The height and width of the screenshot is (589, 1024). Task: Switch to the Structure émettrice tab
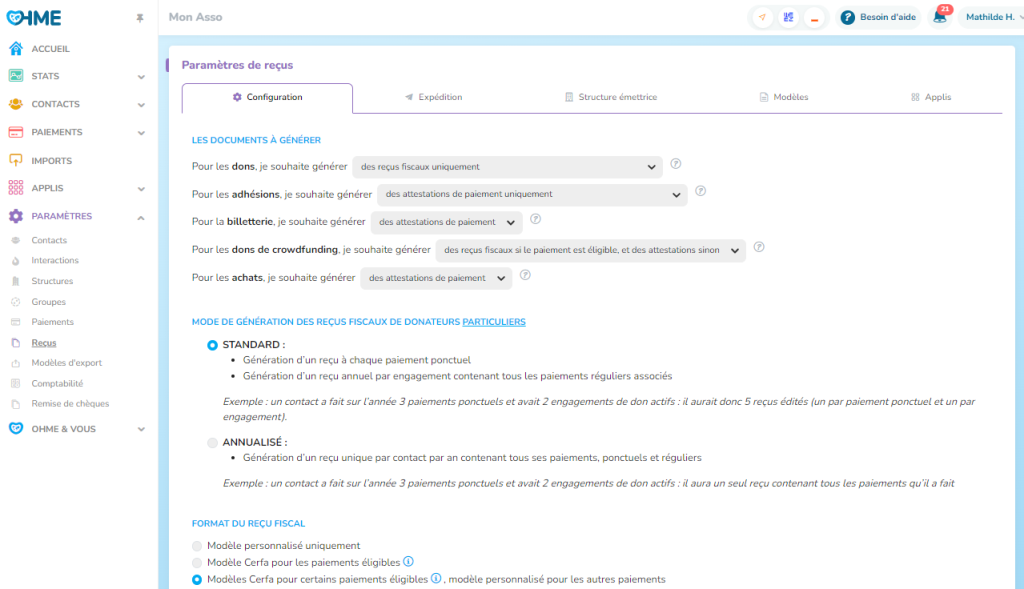coord(610,97)
